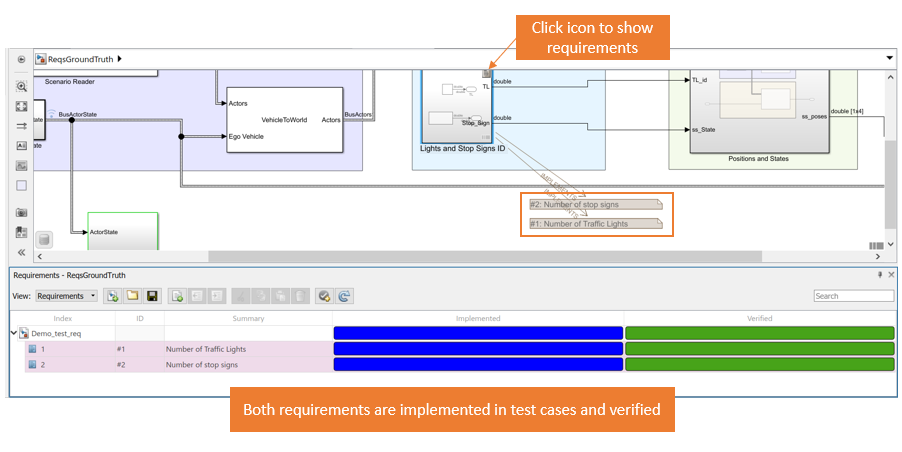Click the Fit to View icon
The height and width of the screenshot is (452, 902).
(21, 106)
